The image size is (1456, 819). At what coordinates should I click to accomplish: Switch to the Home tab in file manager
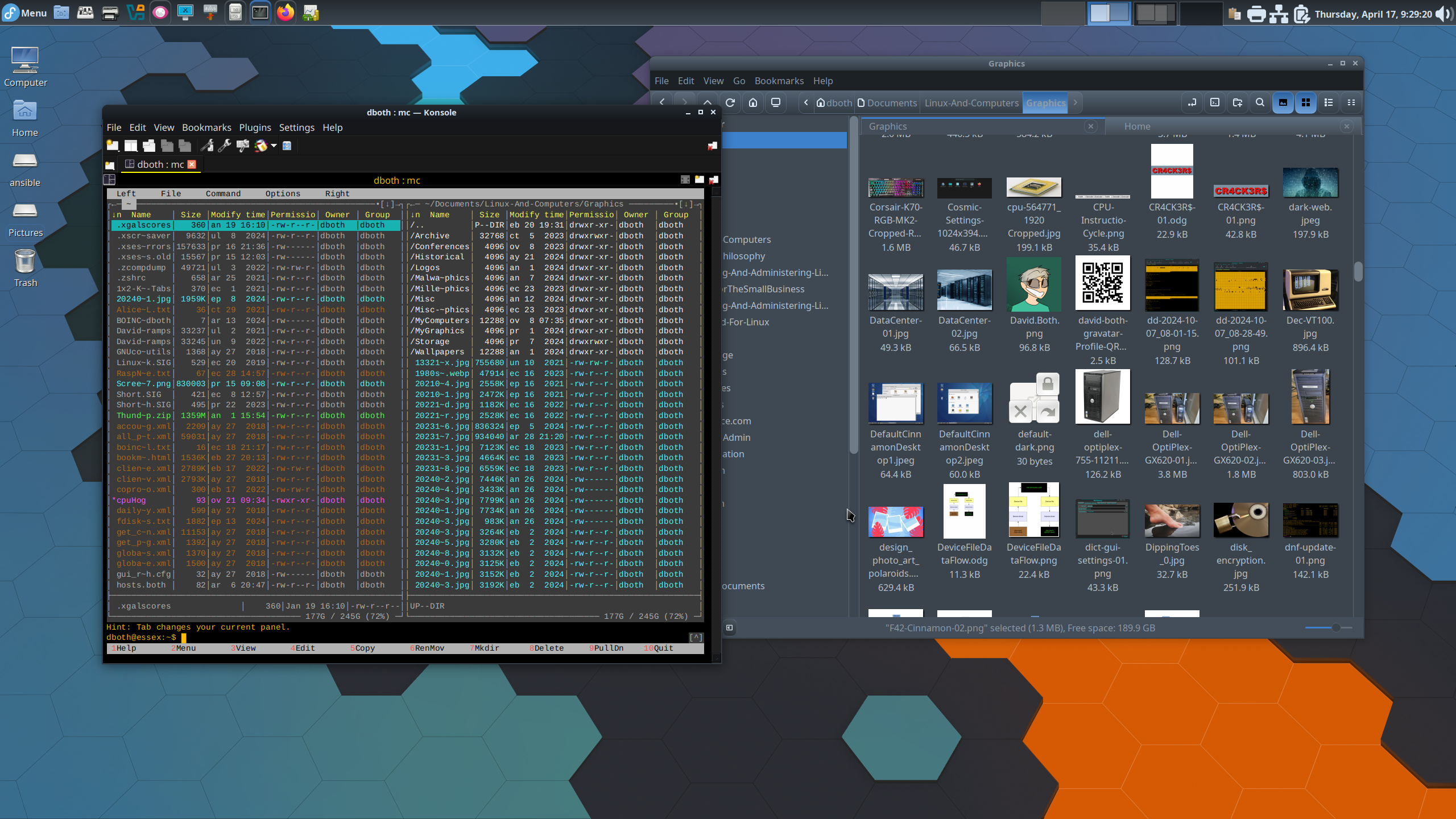coord(1137,126)
